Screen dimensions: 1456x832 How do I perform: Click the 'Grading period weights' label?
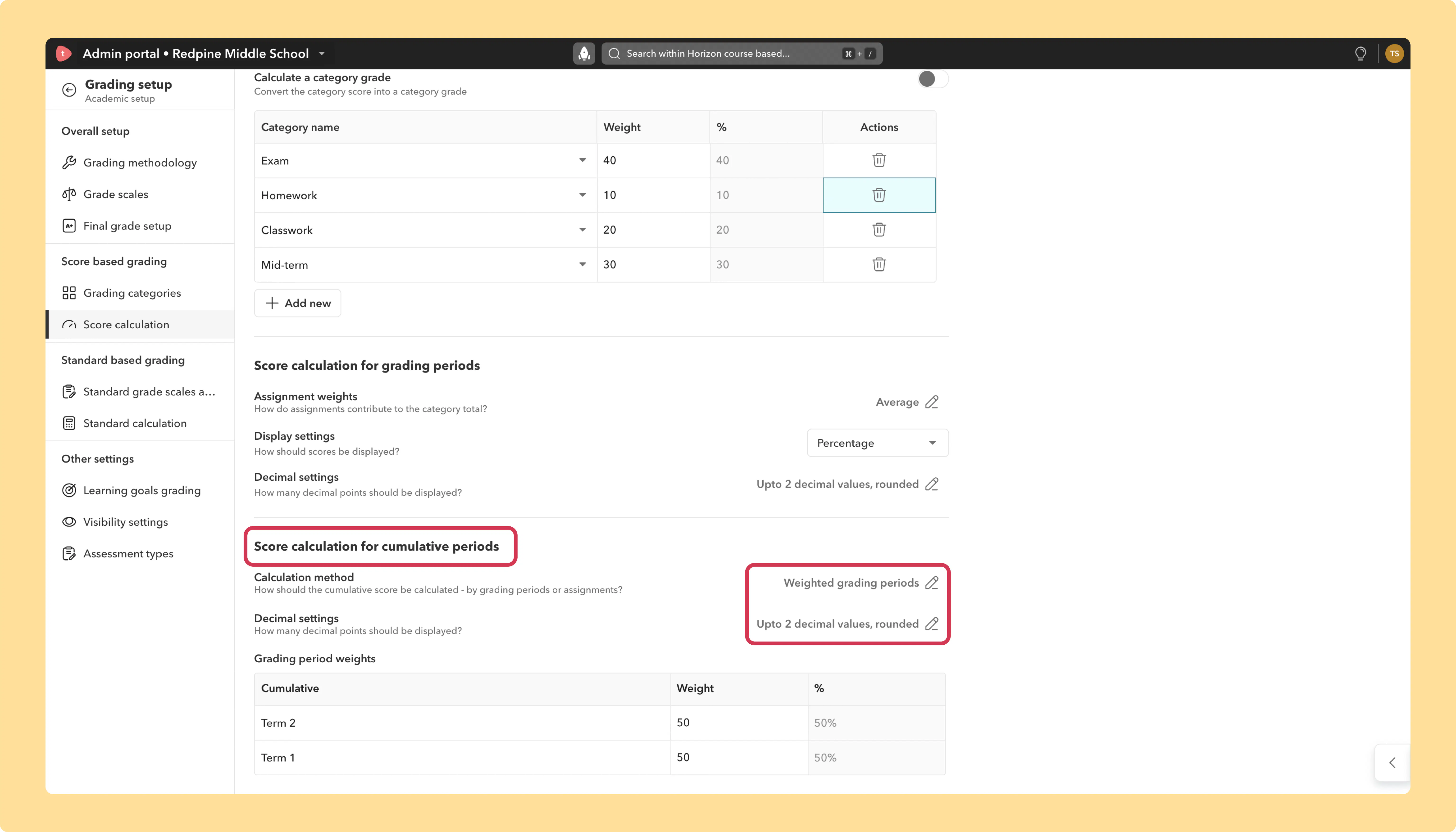click(315, 659)
